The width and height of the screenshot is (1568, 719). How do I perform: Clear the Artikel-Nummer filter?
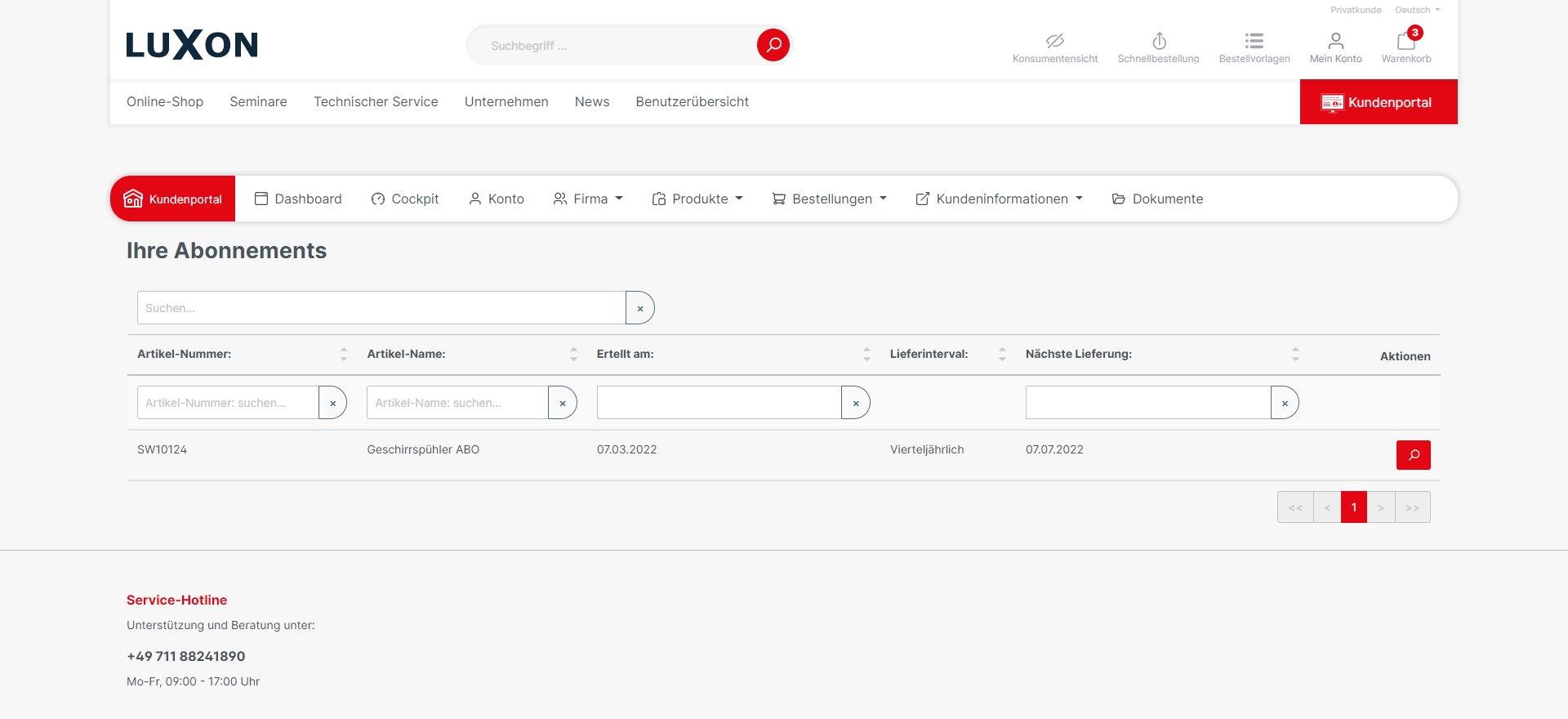point(332,403)
